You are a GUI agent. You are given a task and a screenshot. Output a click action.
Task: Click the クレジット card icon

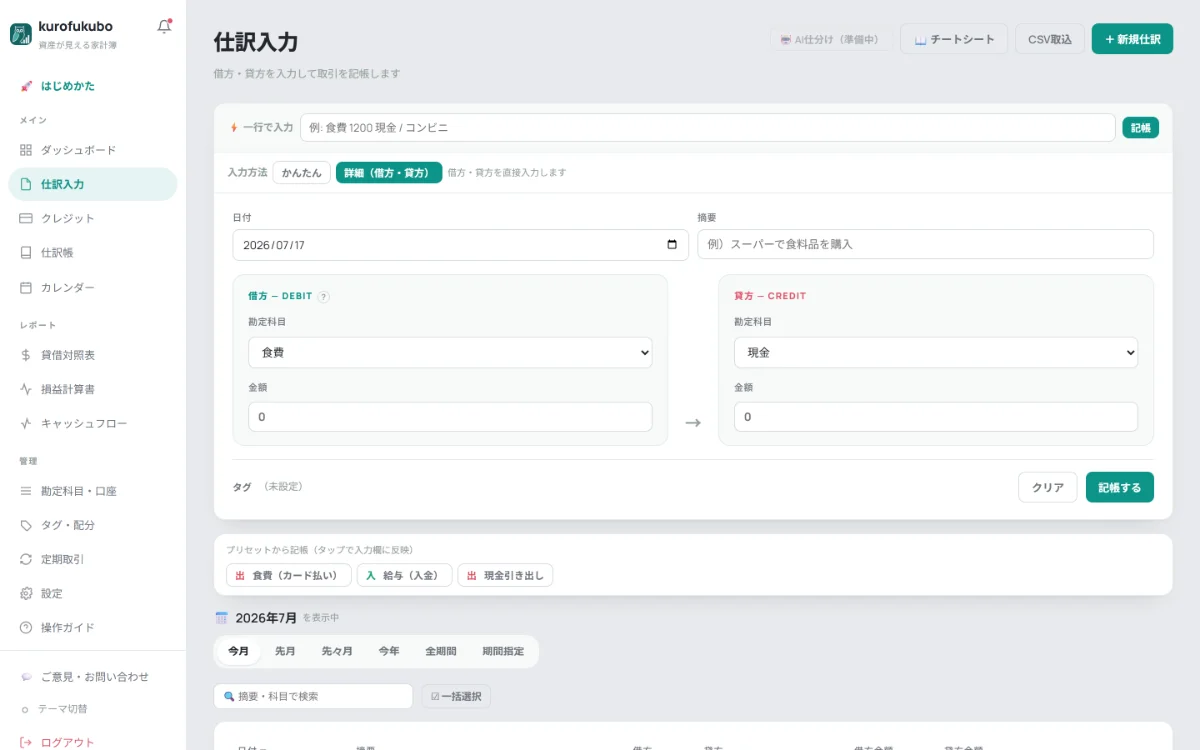click(x=26, y=218)
